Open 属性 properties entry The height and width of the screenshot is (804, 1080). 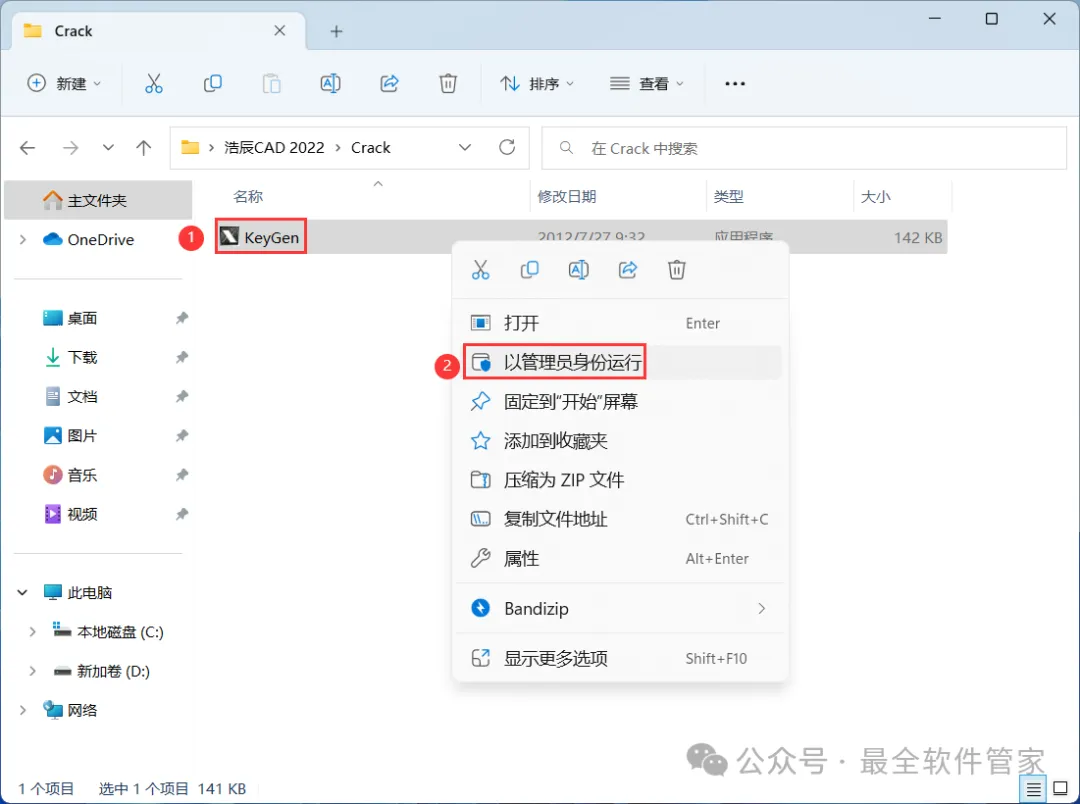(619, 558)
